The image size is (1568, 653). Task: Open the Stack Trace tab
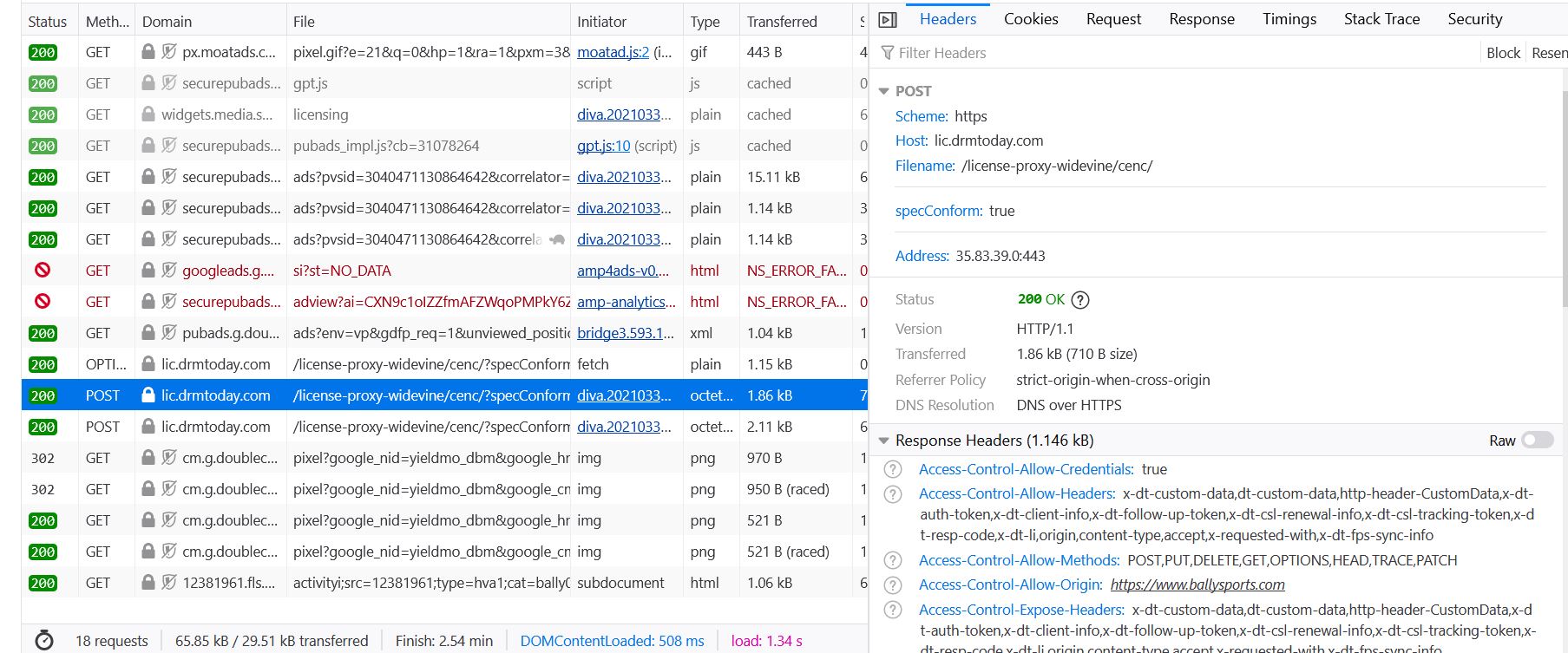pos(1381,19)
